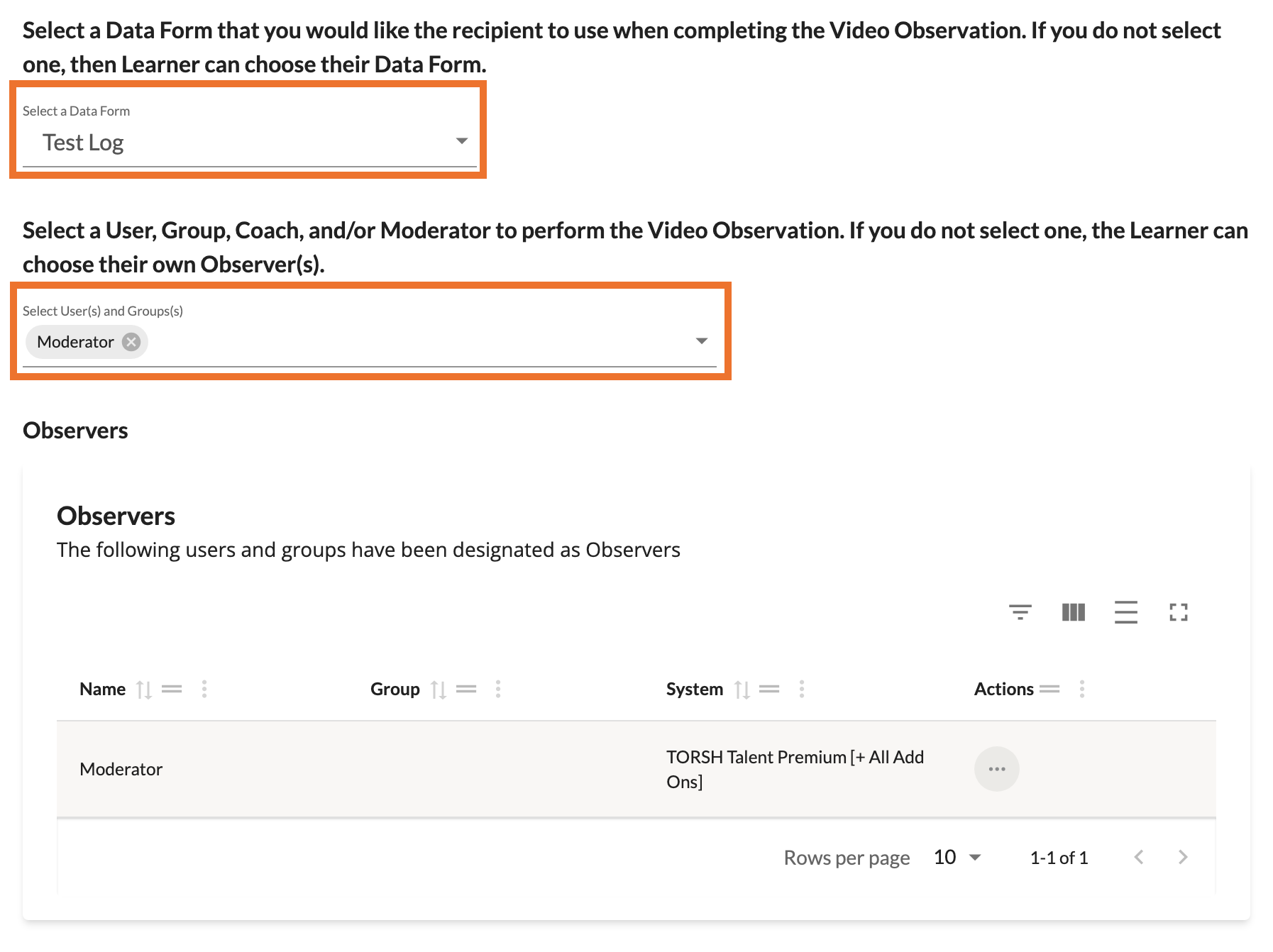Open Name column options menu

tap(204, 689)
